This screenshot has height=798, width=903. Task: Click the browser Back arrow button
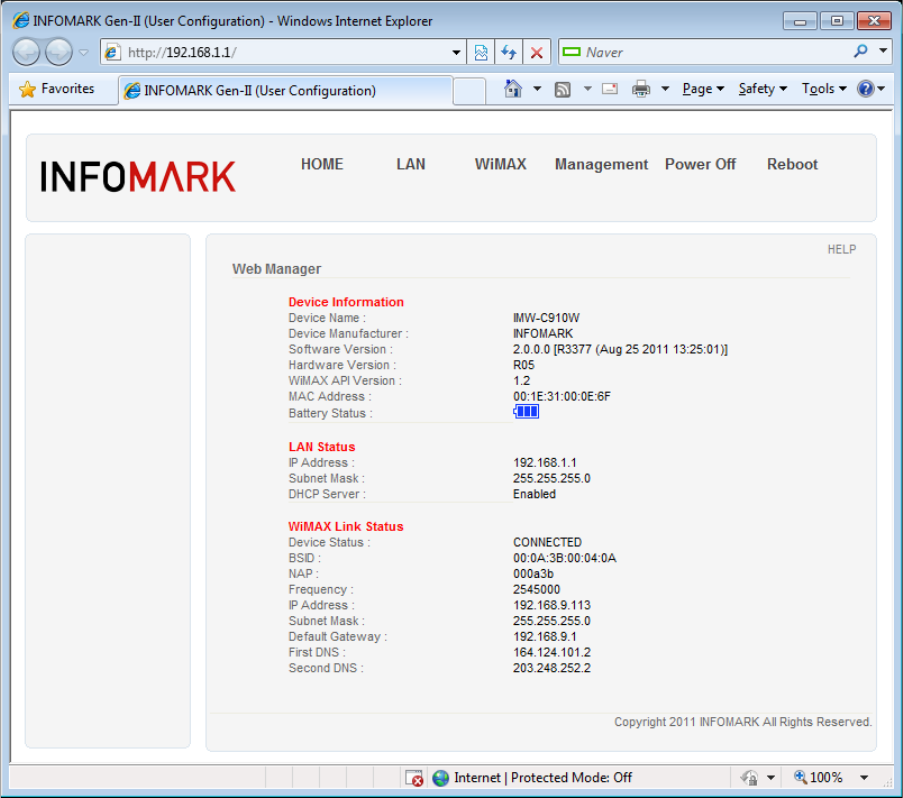(x=26, y=52)
